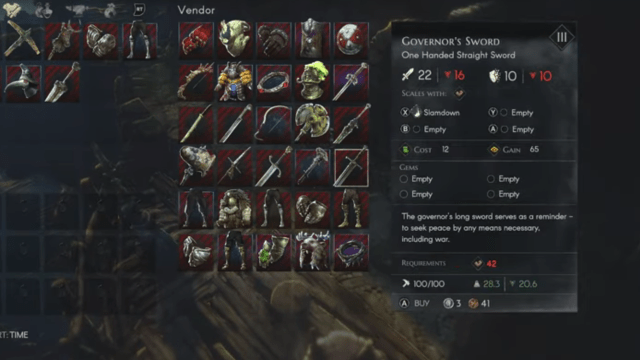Select the green slime-covered helmet
The height and width of the screenshot is (360, 640).
(x=312, y=82)
